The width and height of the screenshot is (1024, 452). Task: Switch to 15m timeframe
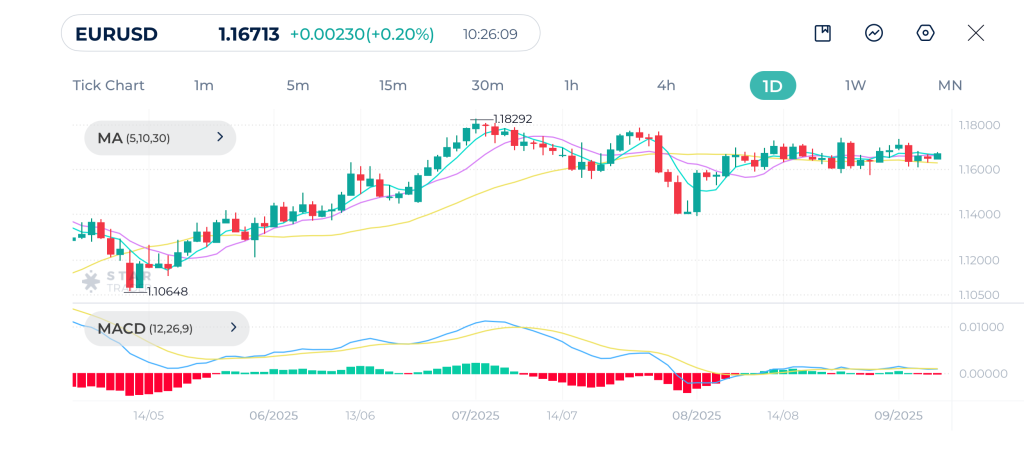coord(393,86)
